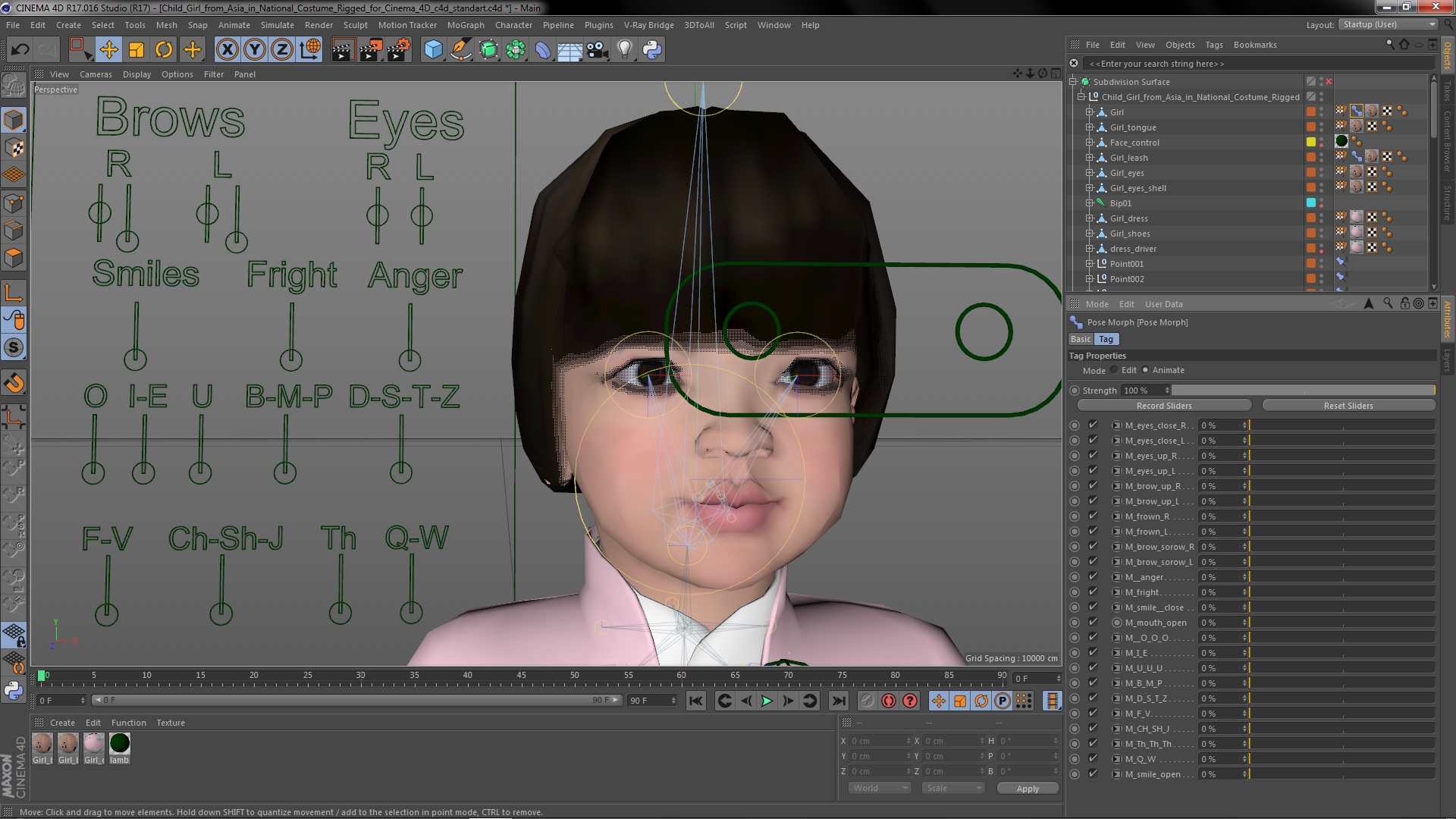Click Record Active Objects button

pos(867,701)
